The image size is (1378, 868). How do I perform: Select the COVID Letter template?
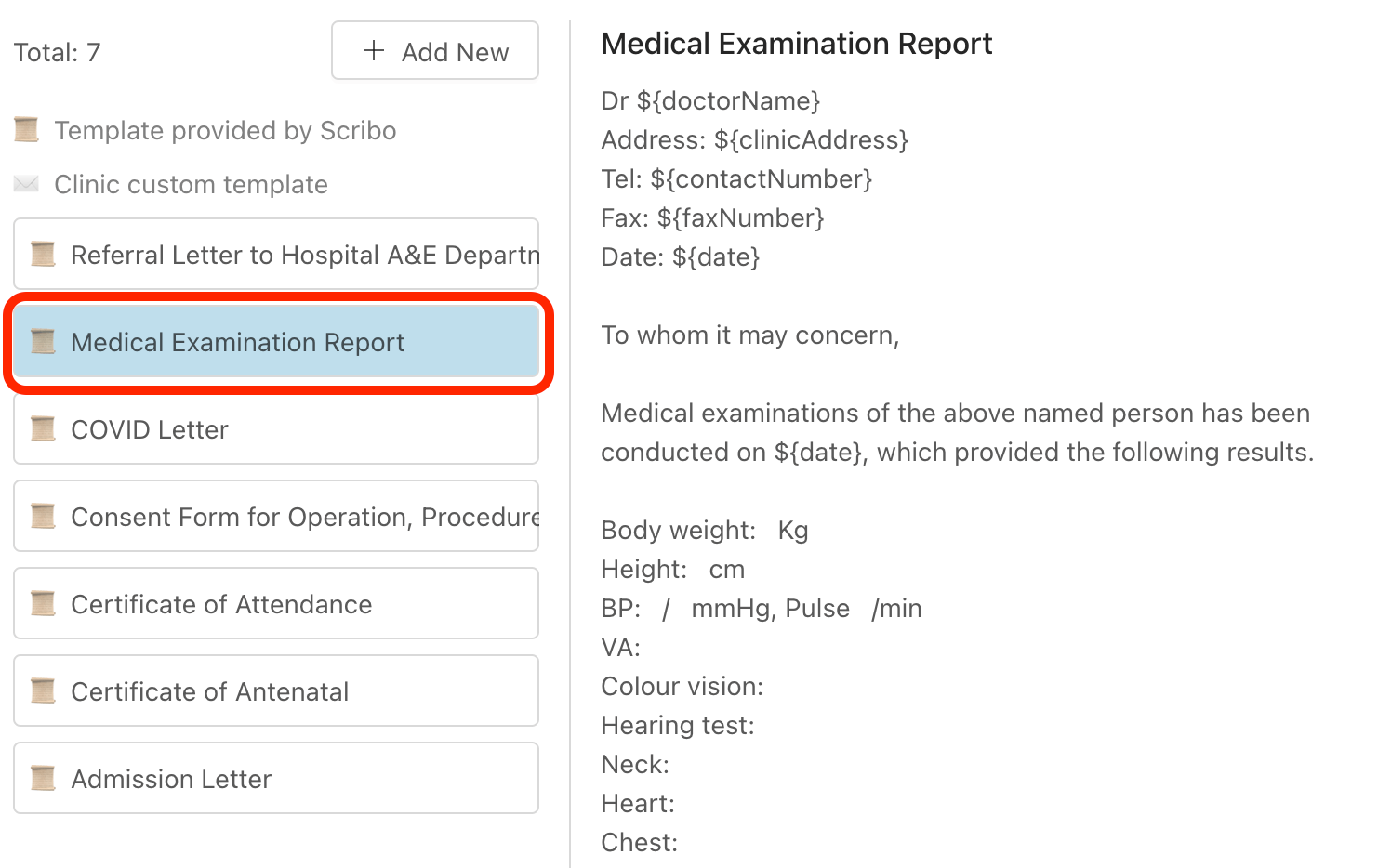click(149, 429)
